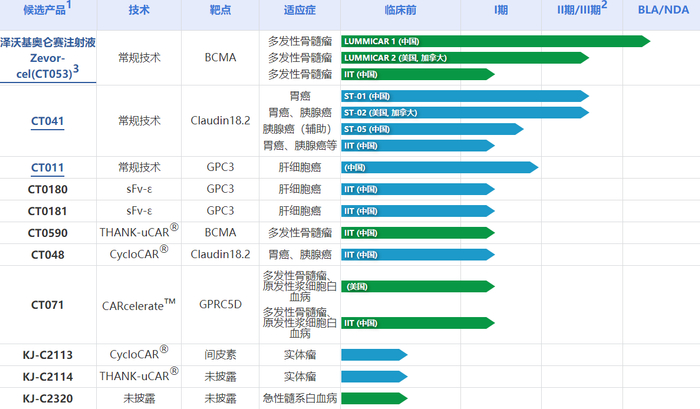Click the CT011 (中国) progress bar
The height and width of the screenshot is (409, 700).
440,167
